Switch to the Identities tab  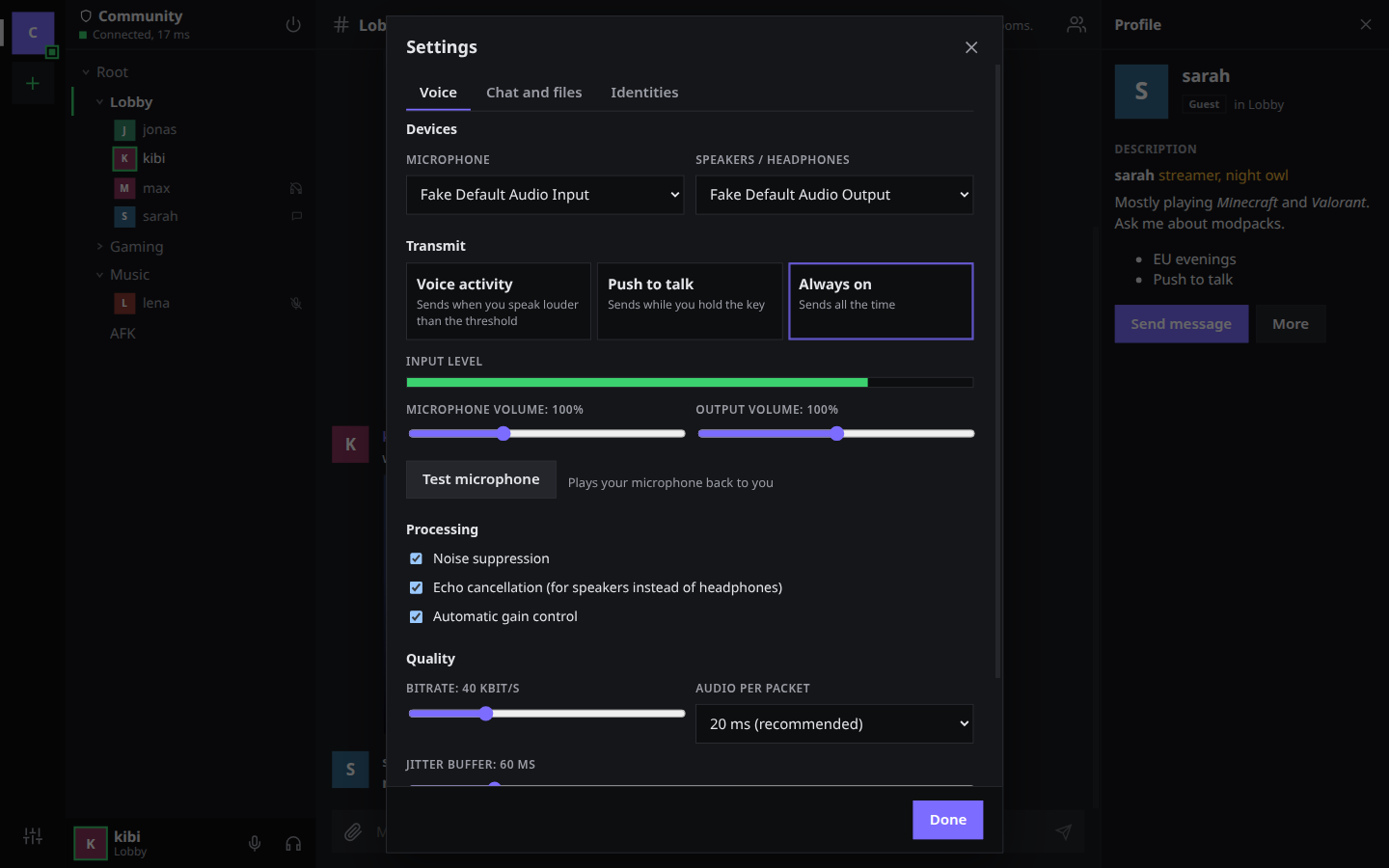(x=644, y=93)
